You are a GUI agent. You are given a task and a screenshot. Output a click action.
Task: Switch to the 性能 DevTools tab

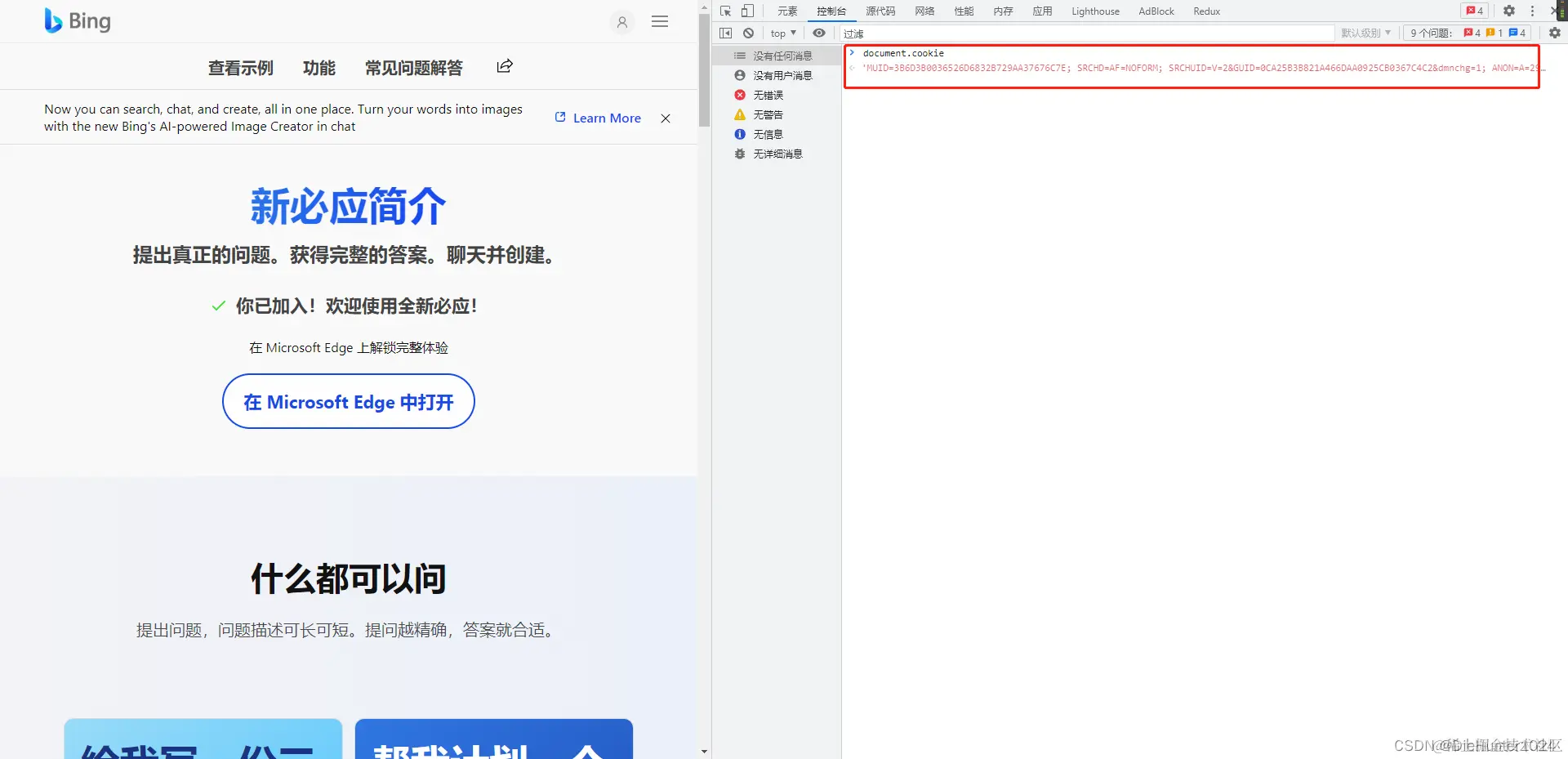pyautogui.click(x=964, y=11)
